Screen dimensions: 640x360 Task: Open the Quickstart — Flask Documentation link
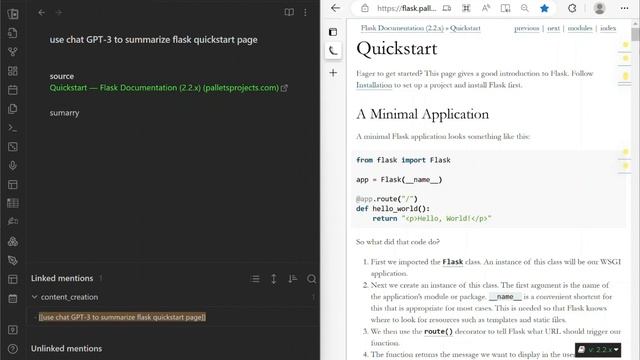pyautogui.click(x=164, y=88)
